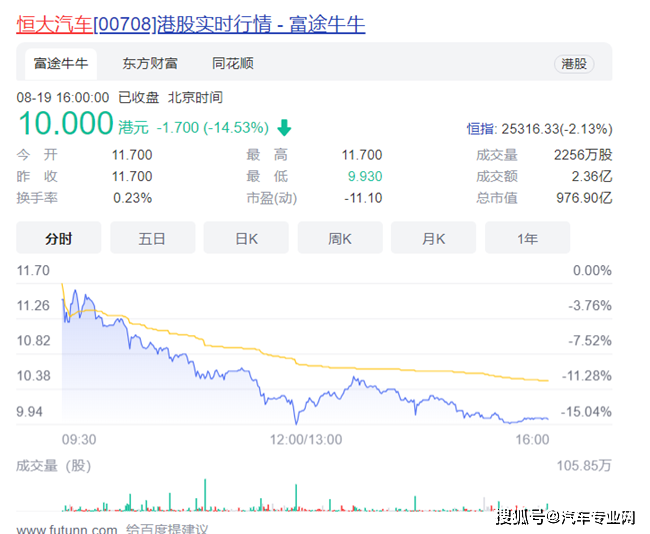650x534 pixels.
Task: Click the tallest green volume bar
Action: (205, 495)
